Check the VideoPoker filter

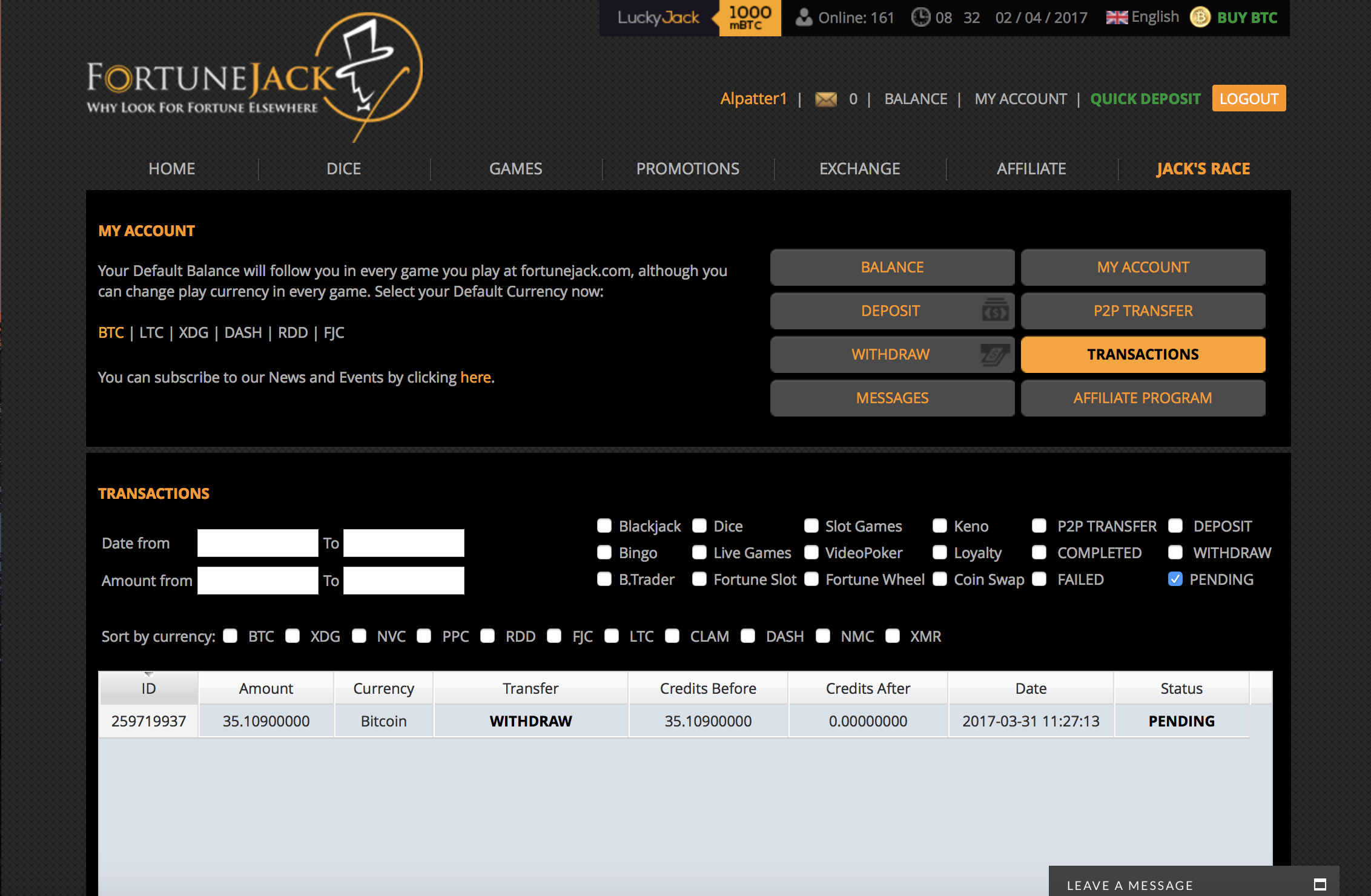811,552
